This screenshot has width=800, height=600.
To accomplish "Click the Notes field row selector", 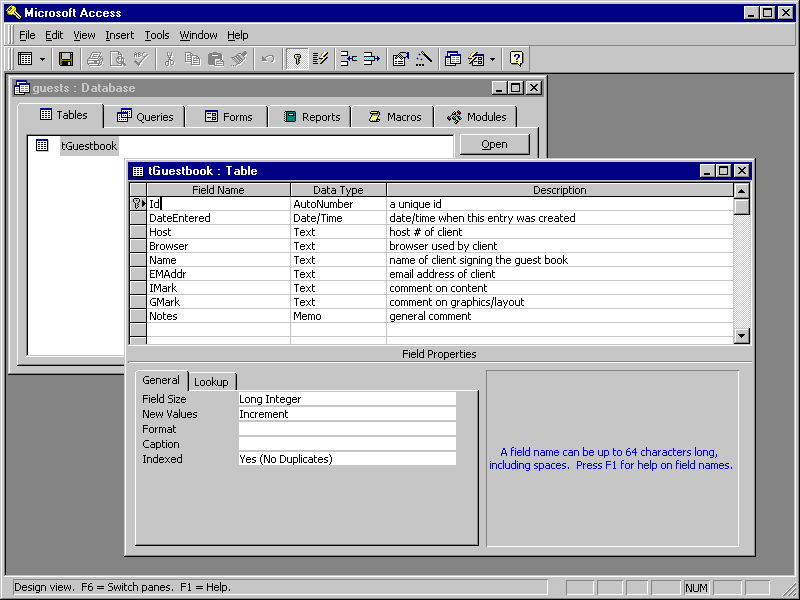I will (x=138, y=316).
